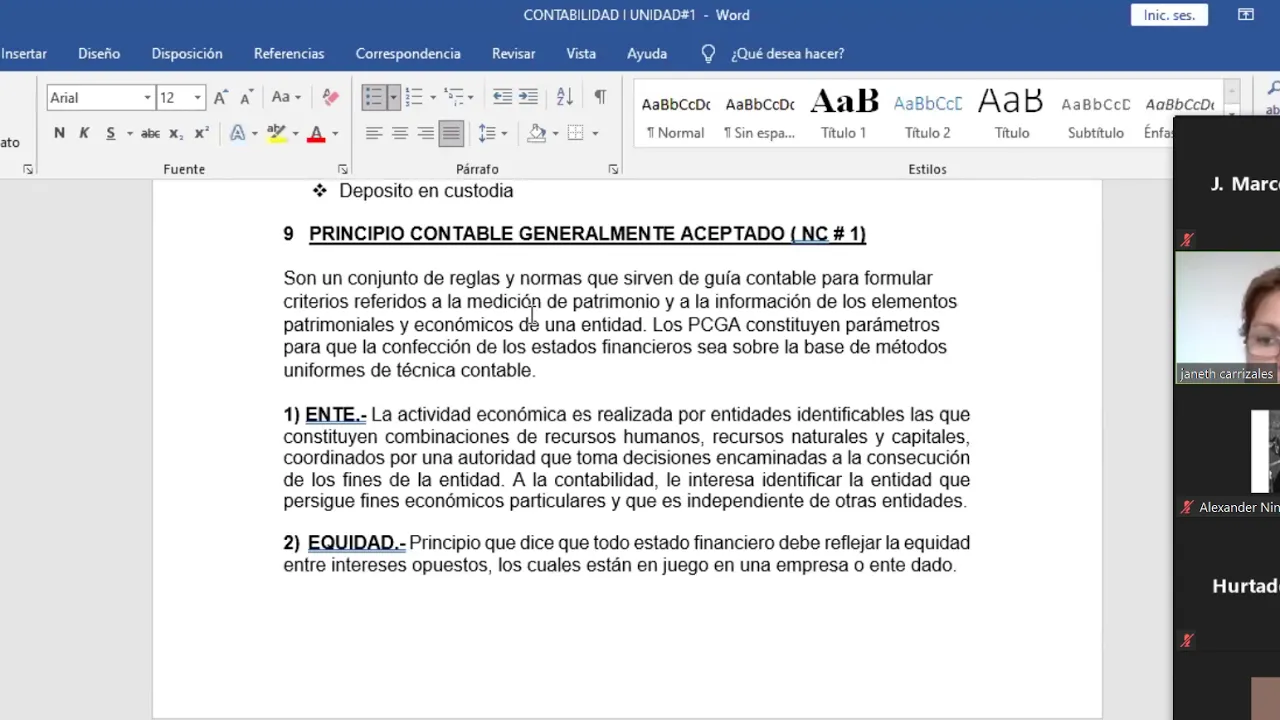This screenshot has height=720, width=1280.
Task: Toggle subscript formatting
Action: click(176, 133)
